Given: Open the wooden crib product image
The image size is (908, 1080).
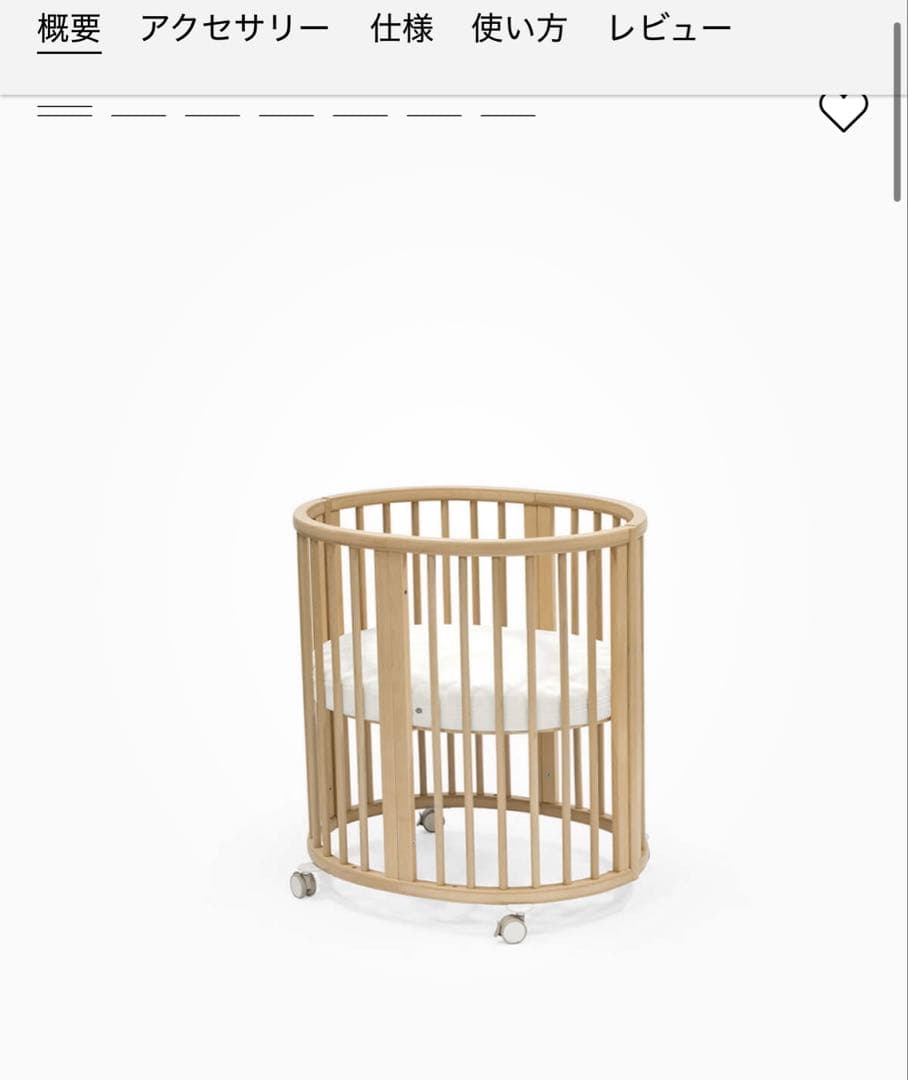Looking at the screenshot, I should pyautogui.click(x=470, y=713).
